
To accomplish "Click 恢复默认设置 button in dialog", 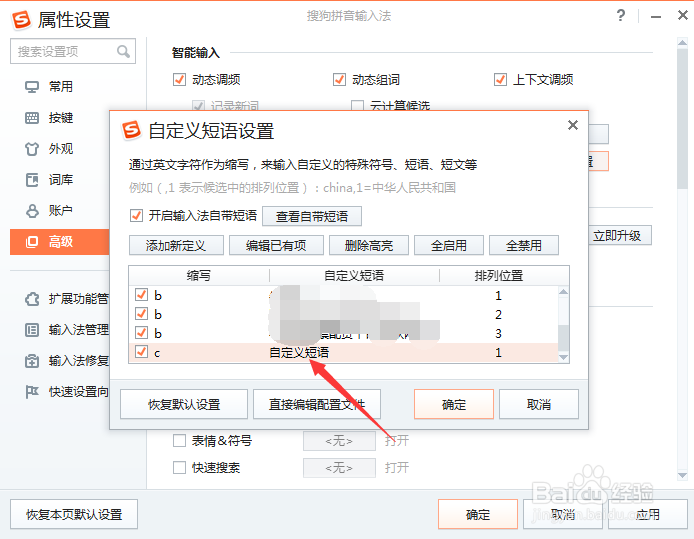I will point(184,404).
